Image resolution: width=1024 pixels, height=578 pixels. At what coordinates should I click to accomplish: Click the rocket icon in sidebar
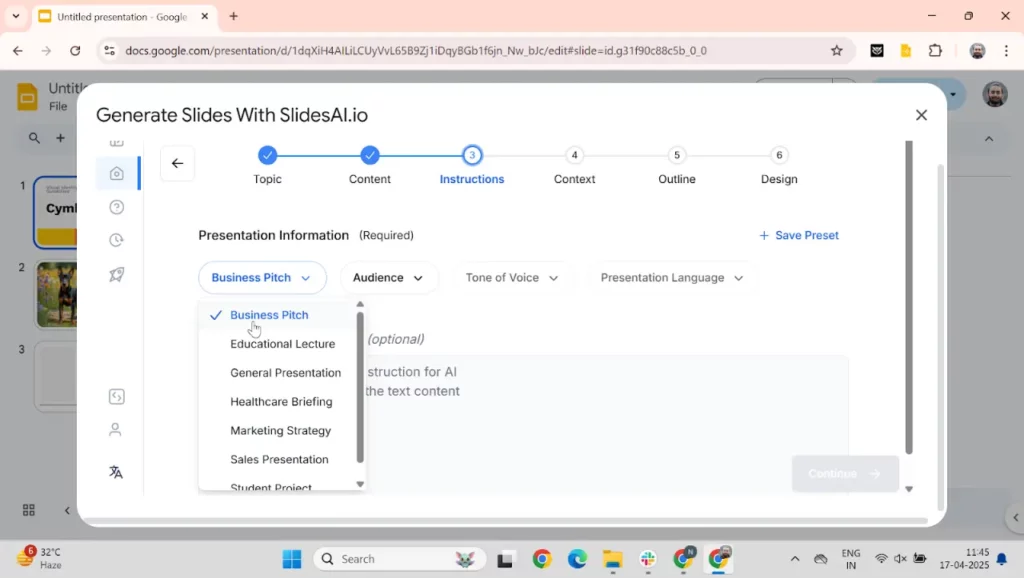click(116, 274)
